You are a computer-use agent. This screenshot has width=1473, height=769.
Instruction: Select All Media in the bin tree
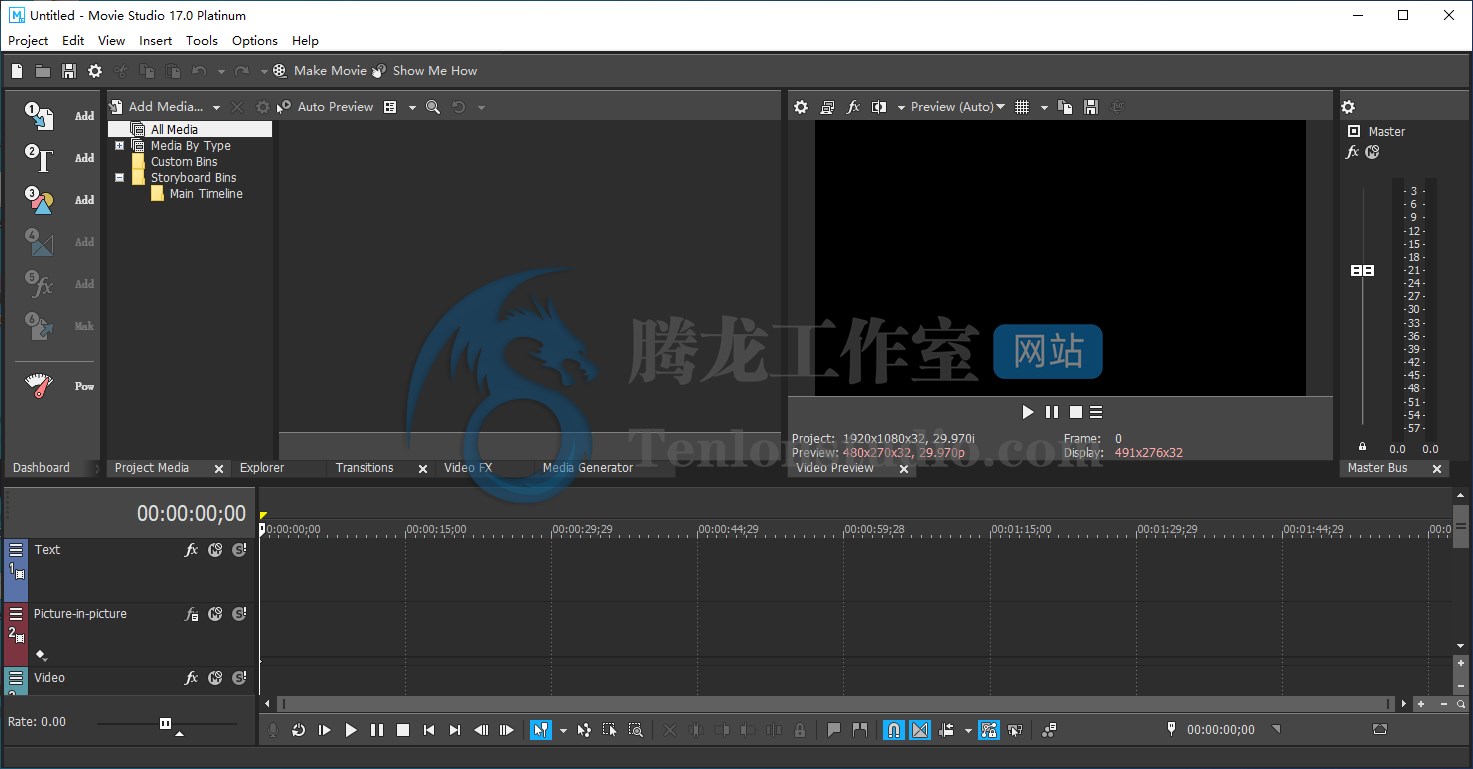[190, 129]
